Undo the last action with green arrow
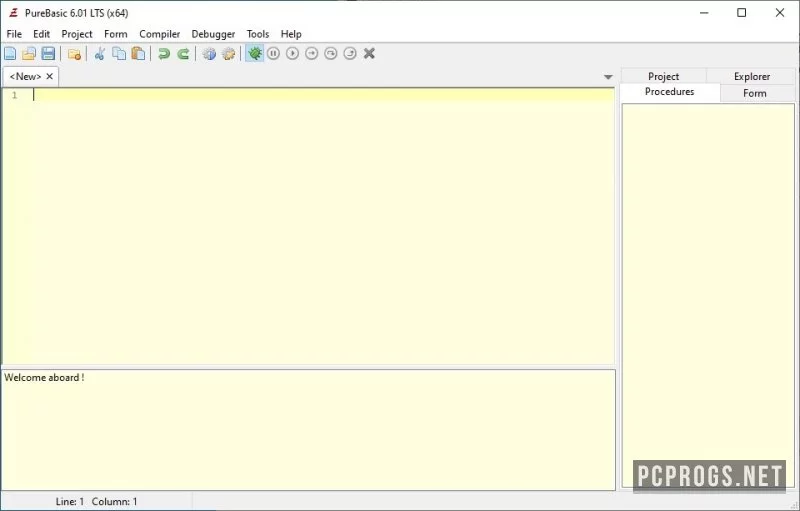The width and height of the screenshot is (800, 511). tap(164, 54)
